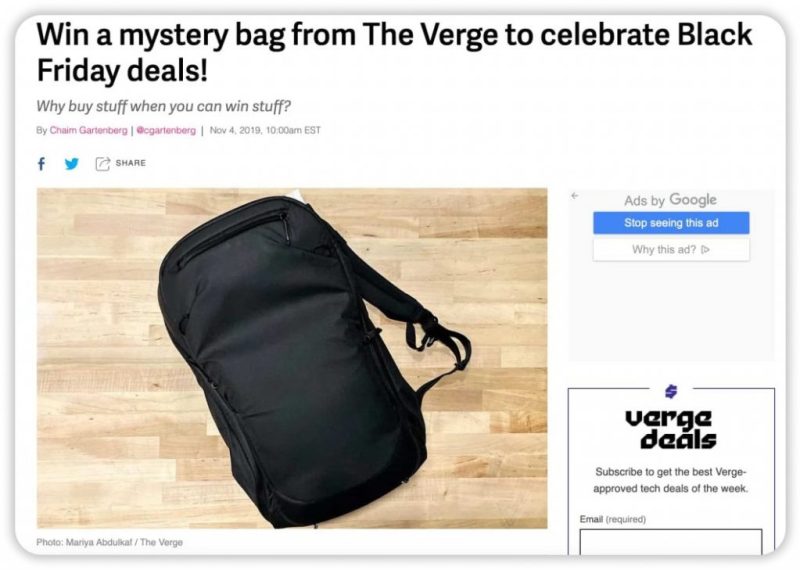Click the back arrow in the ad panel
This screenshot has width=800, height=570.
click(575, 195)
